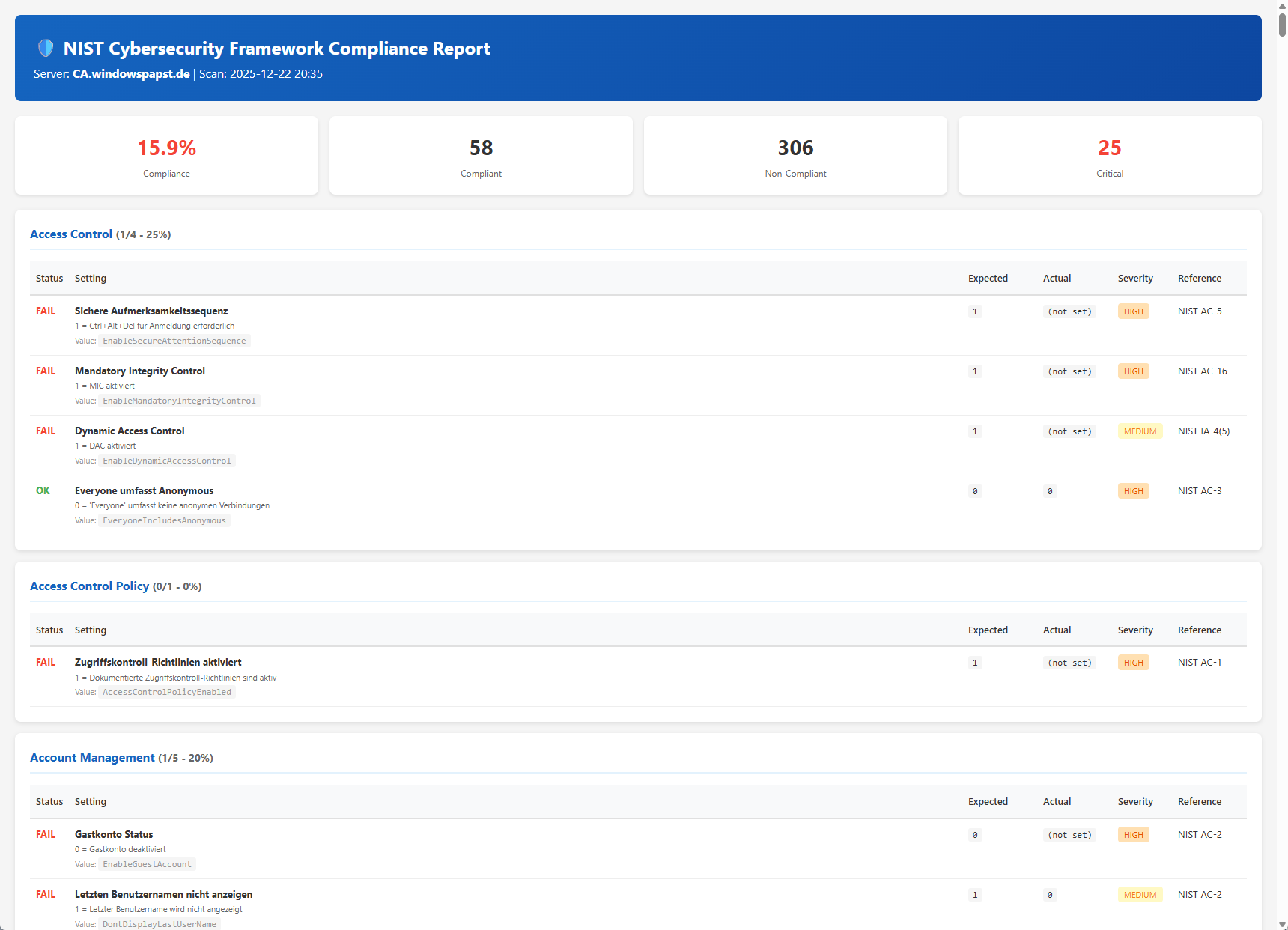The height and width of the screenshot is (930, 1288).
Task: Click the EnableSecureAttentionSequence value code tag
Action: tap(174, 341)
